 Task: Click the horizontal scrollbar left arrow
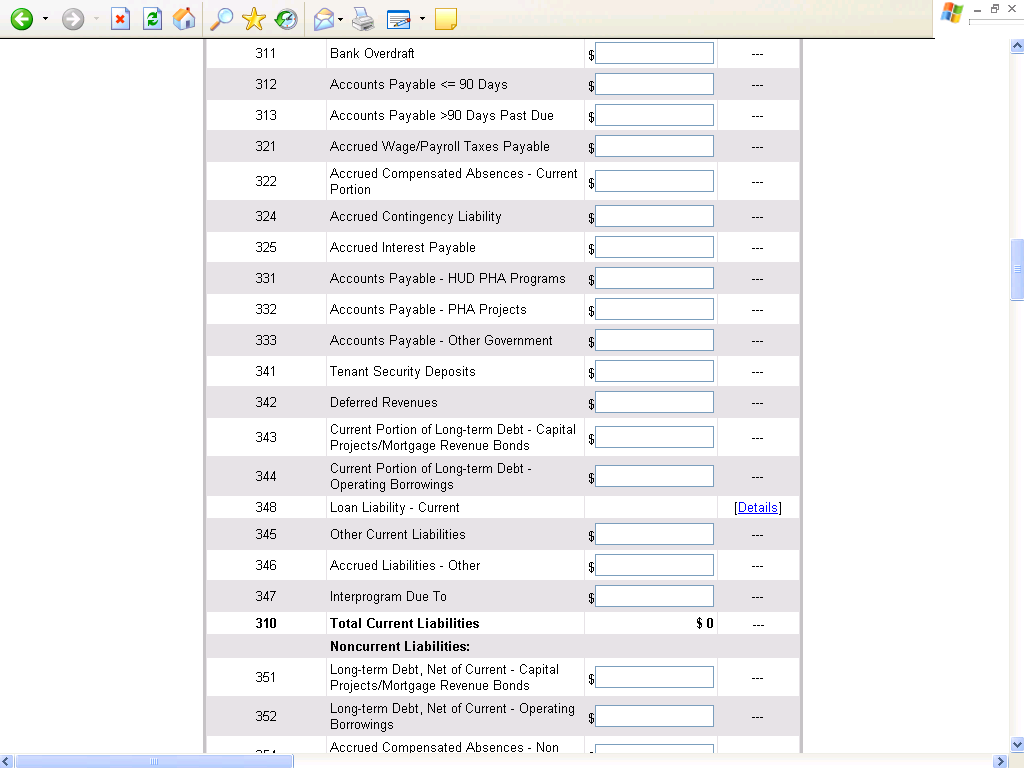7,761
